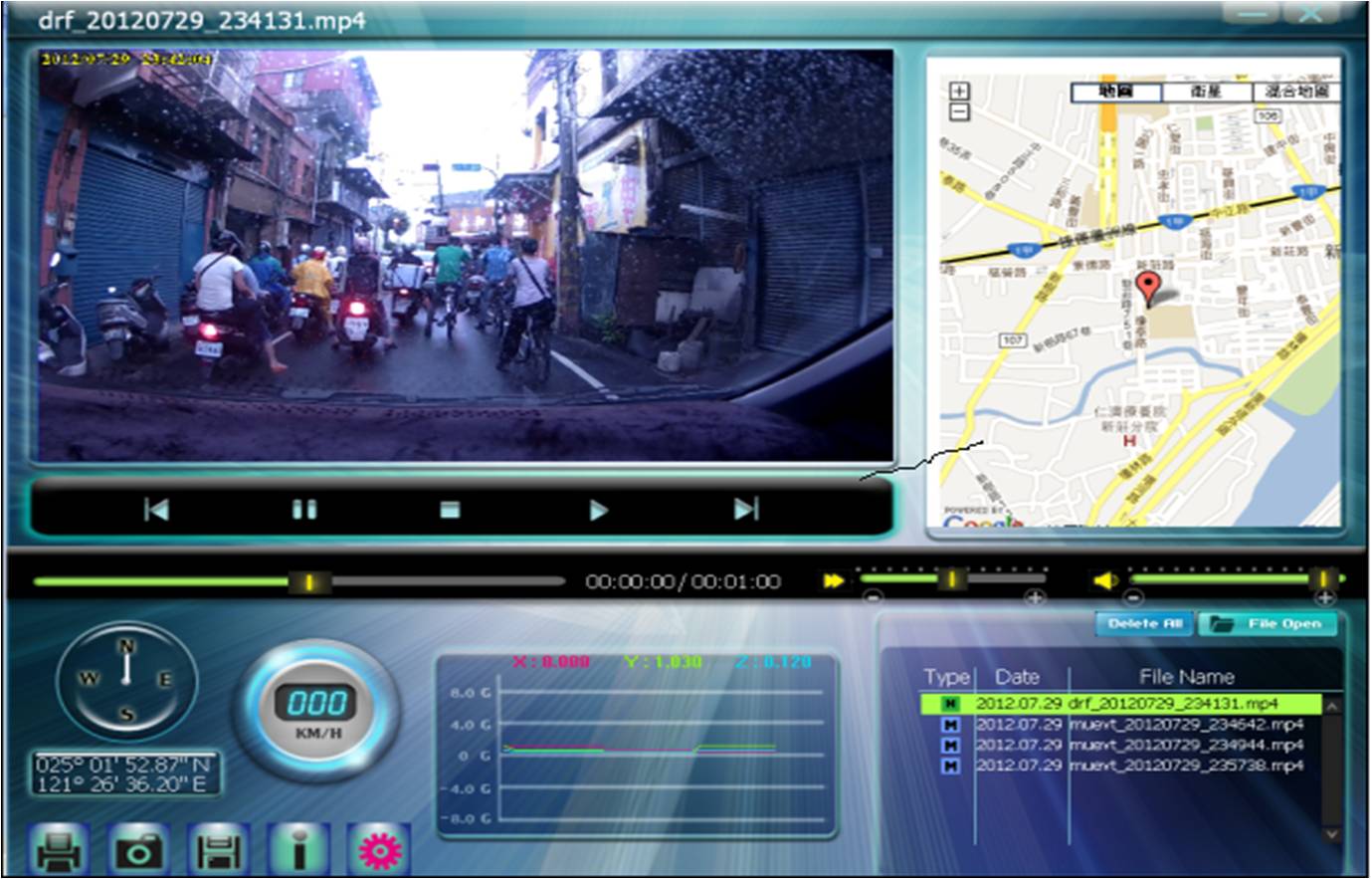The width and height of the screenshot is (1372, 879).
Task: Click the printer icon in bottom toolbar
Action: 59,851
